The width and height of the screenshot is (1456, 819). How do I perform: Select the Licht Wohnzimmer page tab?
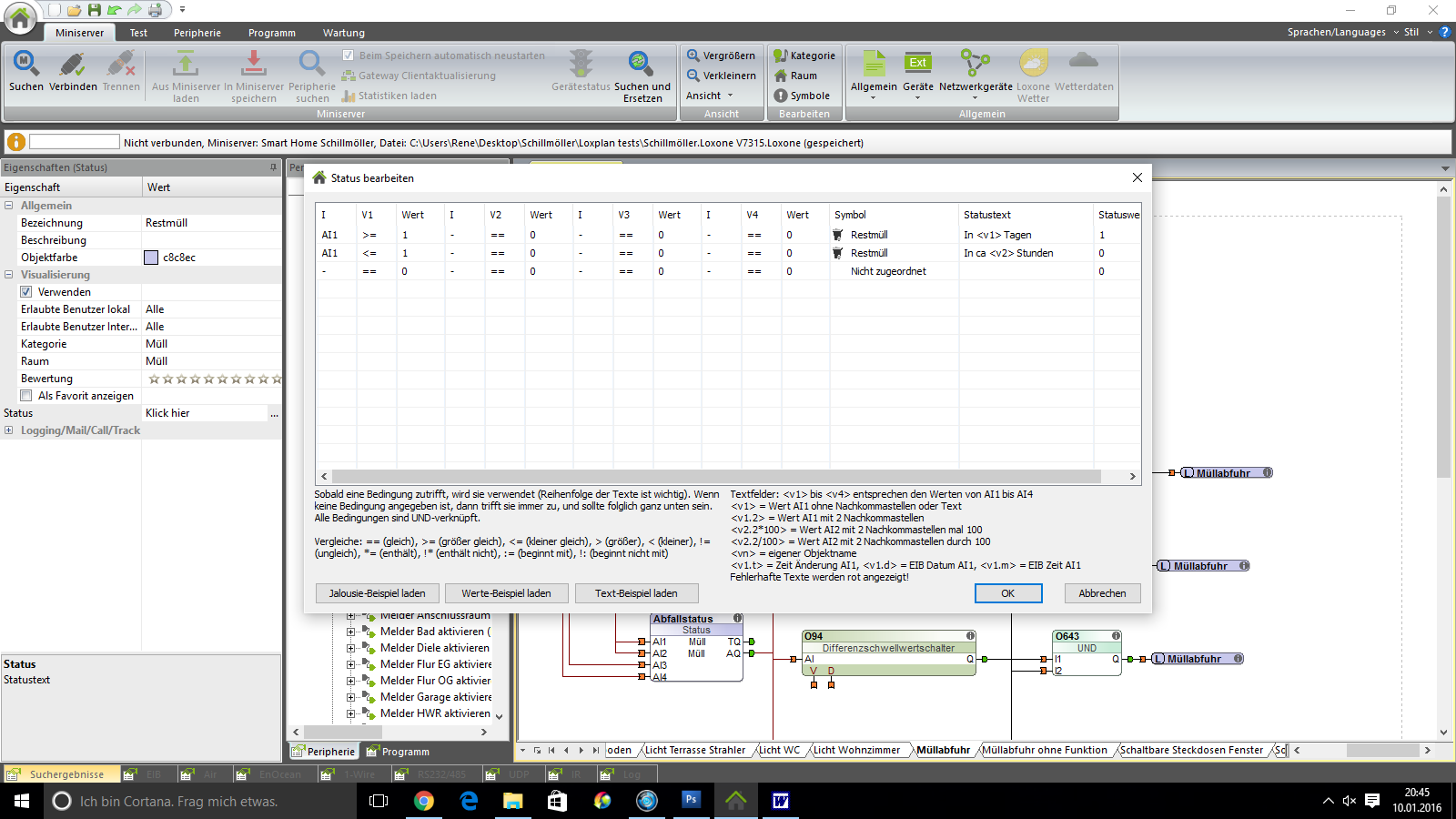855,751
